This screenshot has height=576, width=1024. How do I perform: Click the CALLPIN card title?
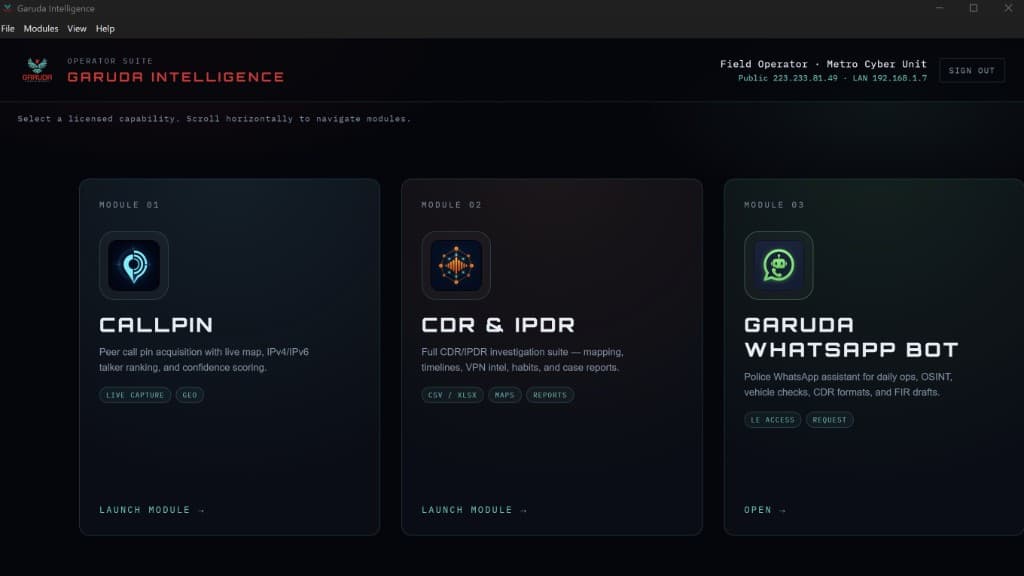click(156, 325)
